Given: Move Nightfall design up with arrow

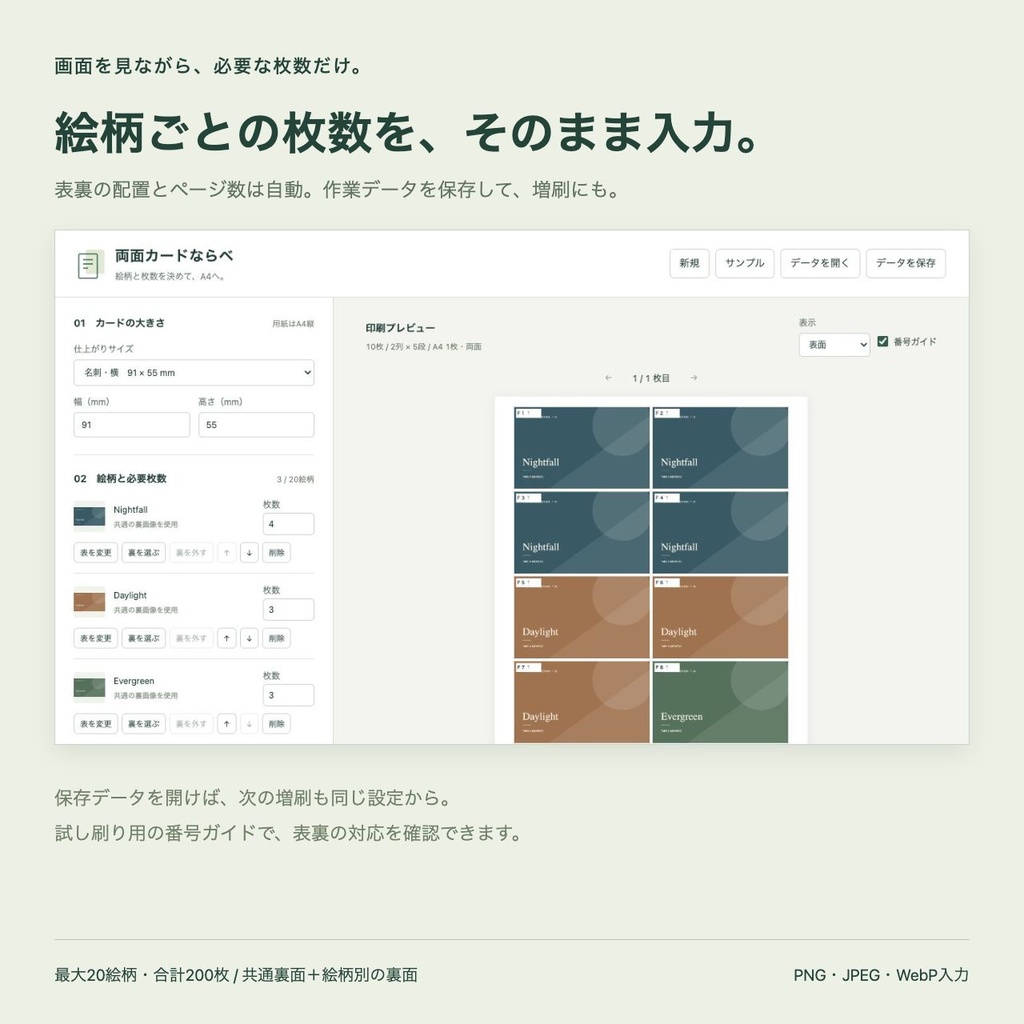Looking at the screenshot, I should [227, 552].
